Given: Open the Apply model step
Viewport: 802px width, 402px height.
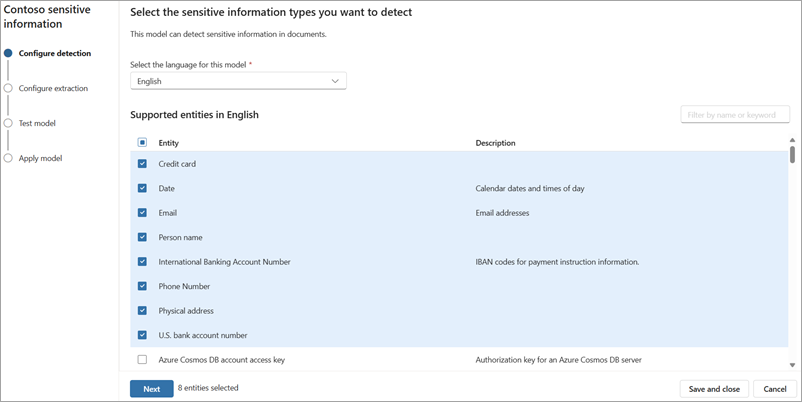Looking at the screenshot, I should [40, 158].
